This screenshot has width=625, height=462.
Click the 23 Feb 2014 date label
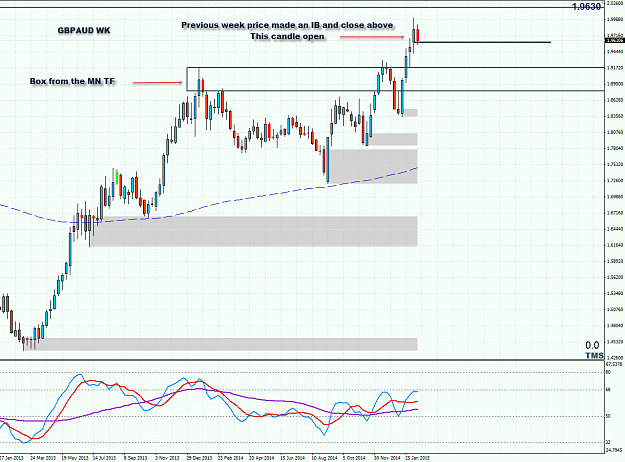point(230,458)
